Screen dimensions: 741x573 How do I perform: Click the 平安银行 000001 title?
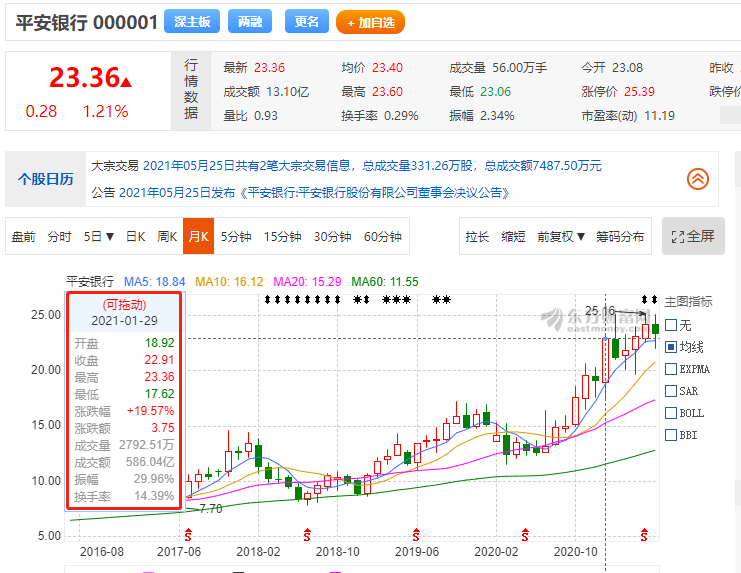click(87, 22)
